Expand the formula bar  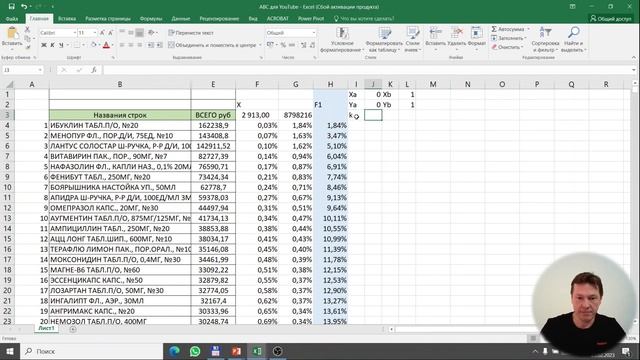pyautogui.click(x=633, y=70)
